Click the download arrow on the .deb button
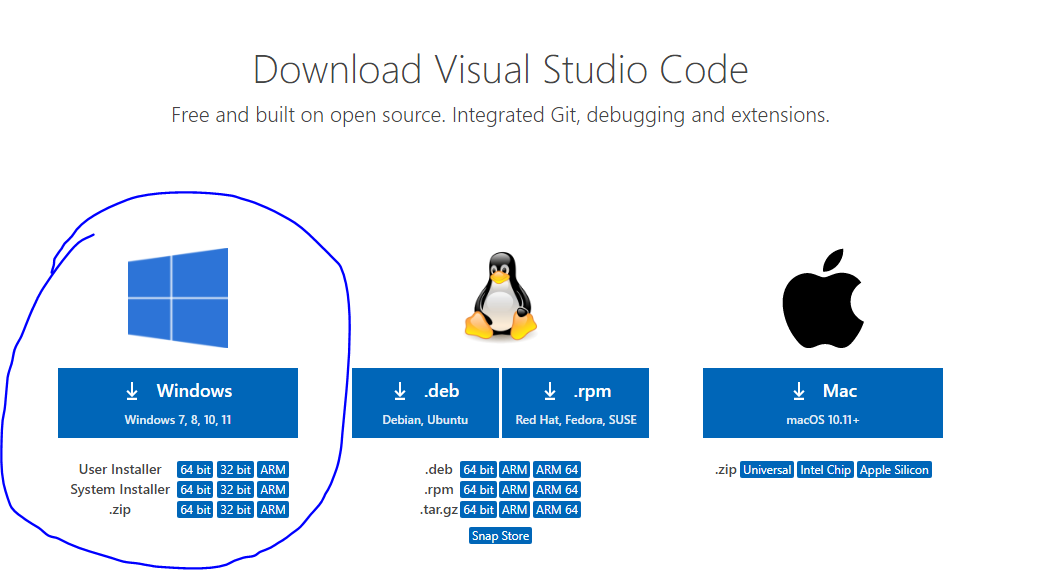The image size is (1038, 579). 400,391
